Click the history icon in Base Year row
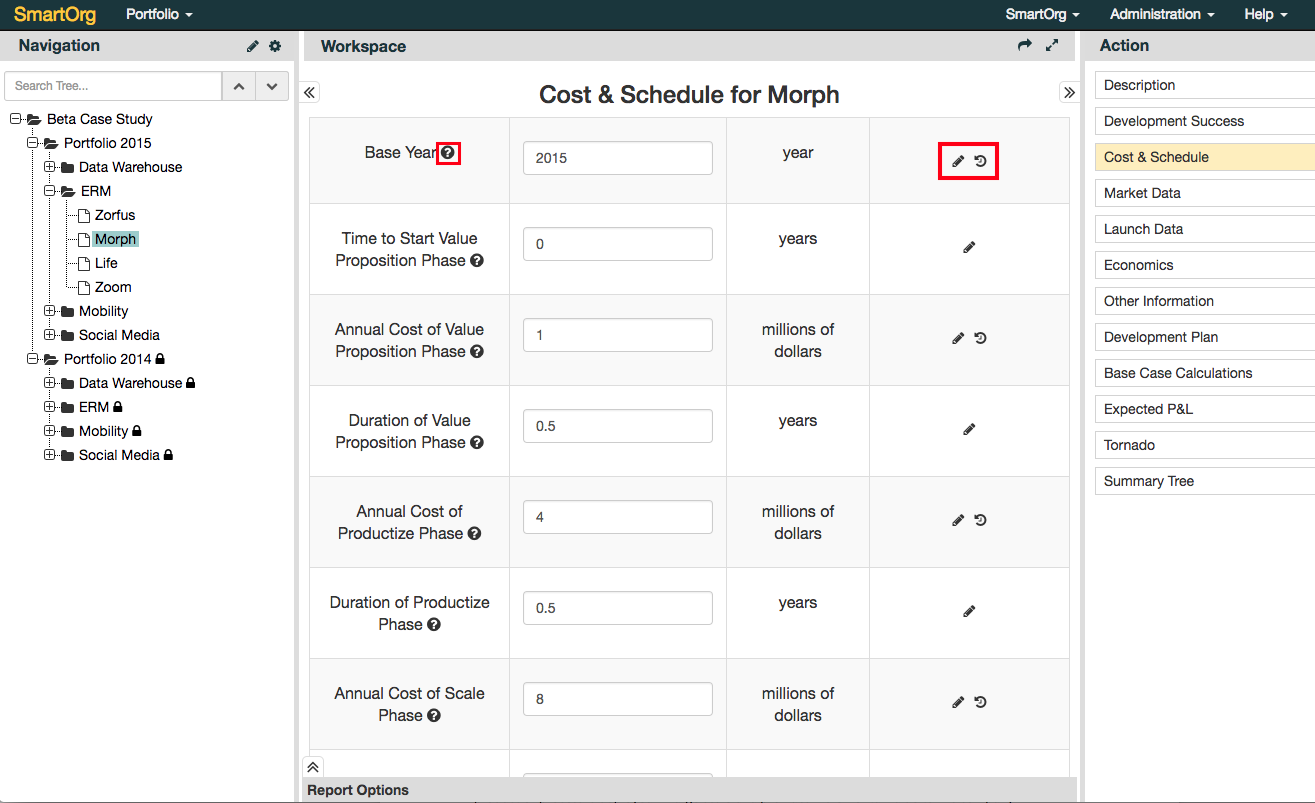Viewport: 1315px width, 803px height. pyautogui.click(x=981, y=161)
